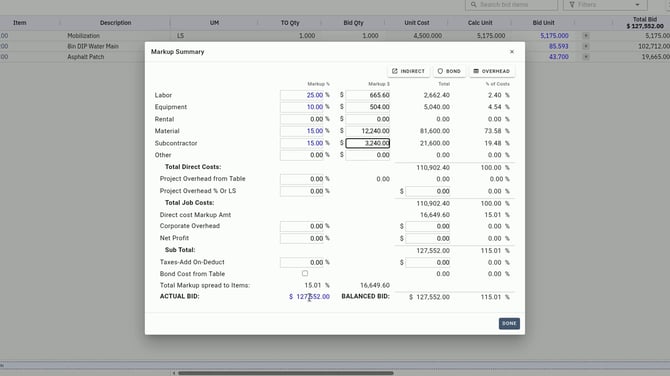Edit Corporate Overhead percent field
This screenshot has height=376, width=670.
click(302, 226)
